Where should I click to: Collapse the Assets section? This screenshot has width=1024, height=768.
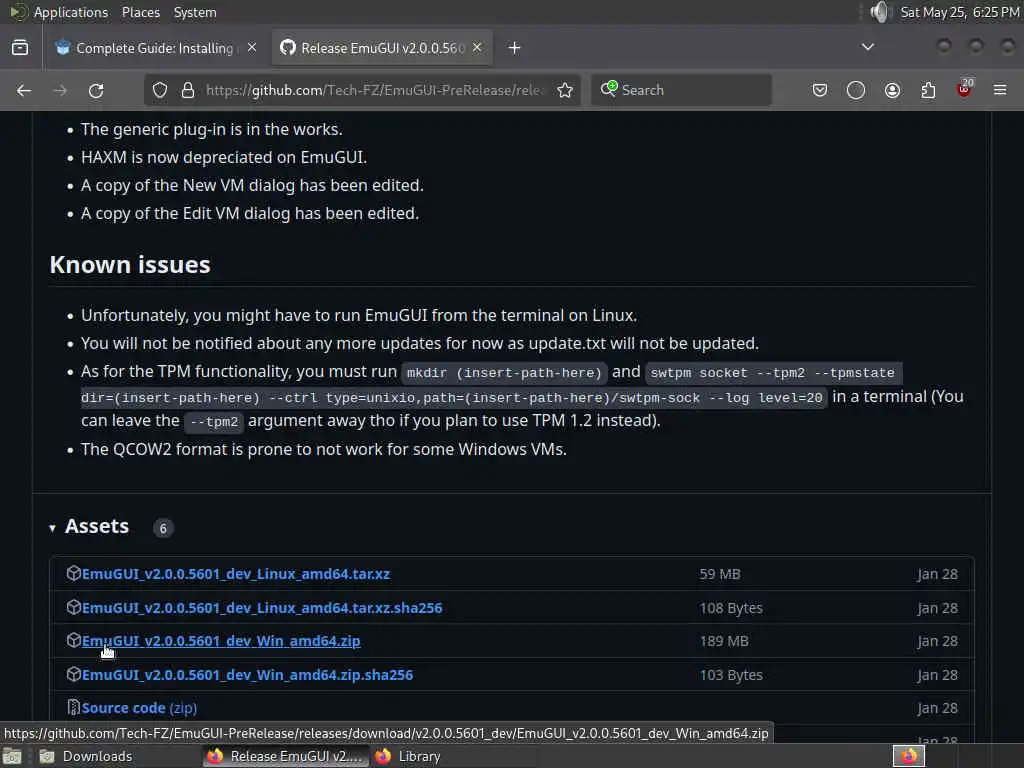tap(52, 528)
